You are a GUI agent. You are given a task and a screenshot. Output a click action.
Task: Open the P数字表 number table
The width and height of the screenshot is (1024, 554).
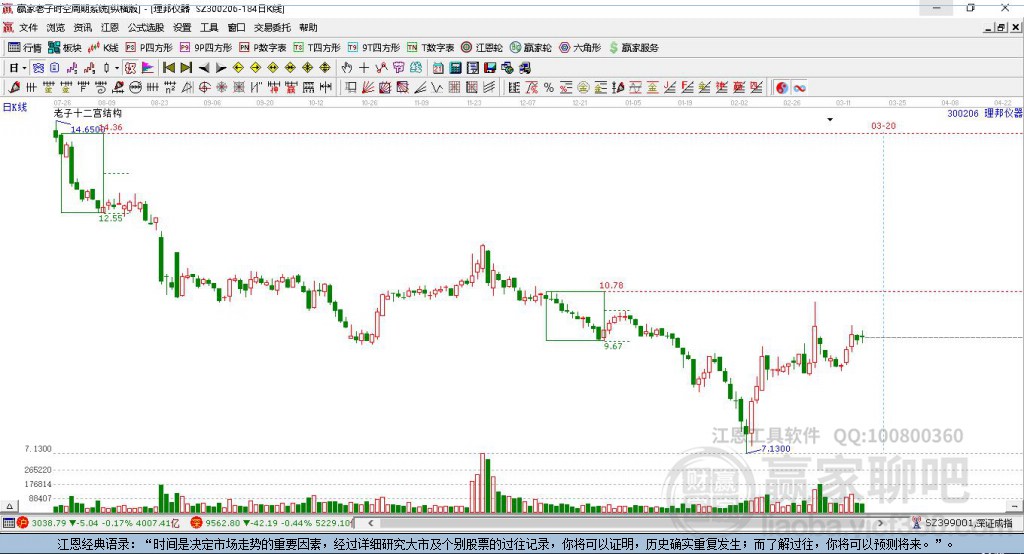pos(263,48)
